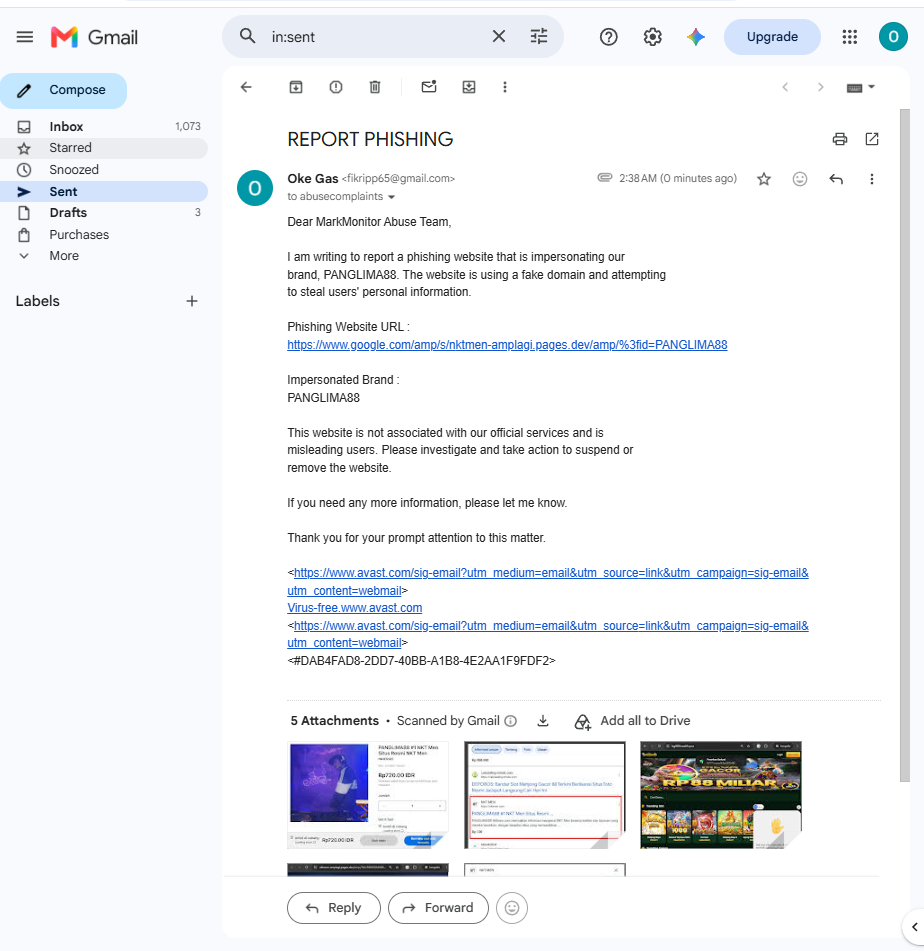The width and height of the screenshot is (924, 951).
Task: Move email to inbox icon
Action: coord(469,87)
